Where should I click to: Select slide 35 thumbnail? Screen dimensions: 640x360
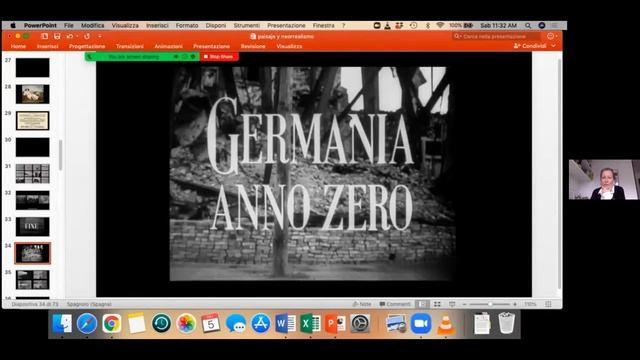point(33,280)
